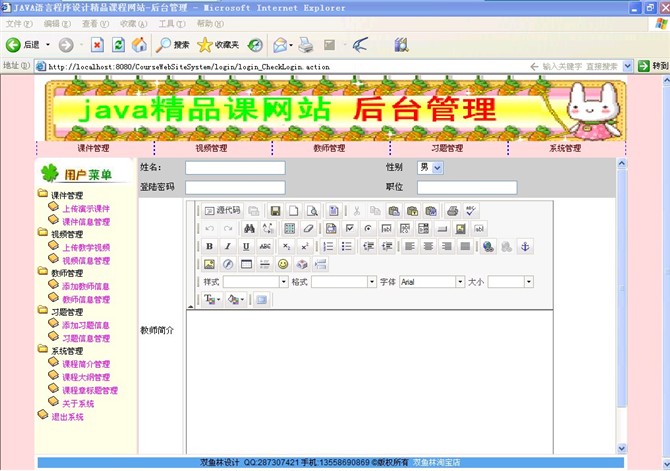Click the Increase Indent icon
The image size is (670, 471).
(x=387, y=247)
